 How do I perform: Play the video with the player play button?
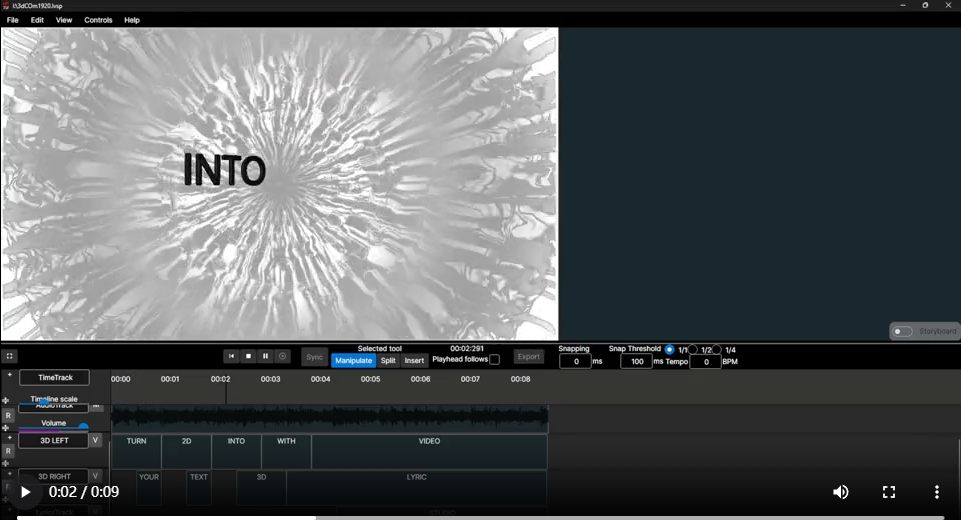click(25, 492)
